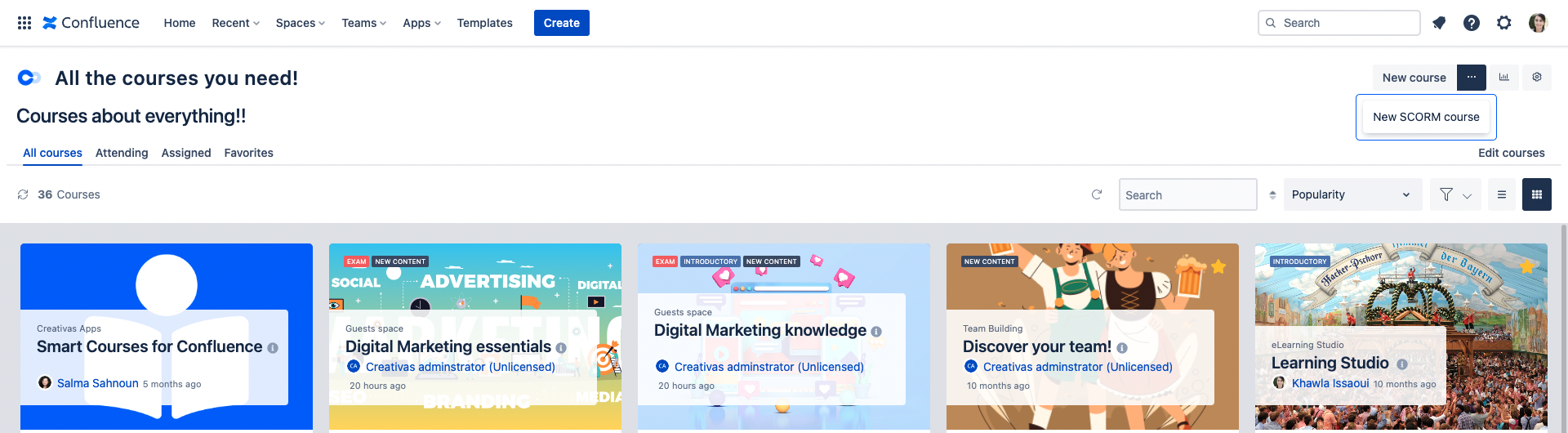Click info icon next to Digital Marketing essentials

pos(561,348)
